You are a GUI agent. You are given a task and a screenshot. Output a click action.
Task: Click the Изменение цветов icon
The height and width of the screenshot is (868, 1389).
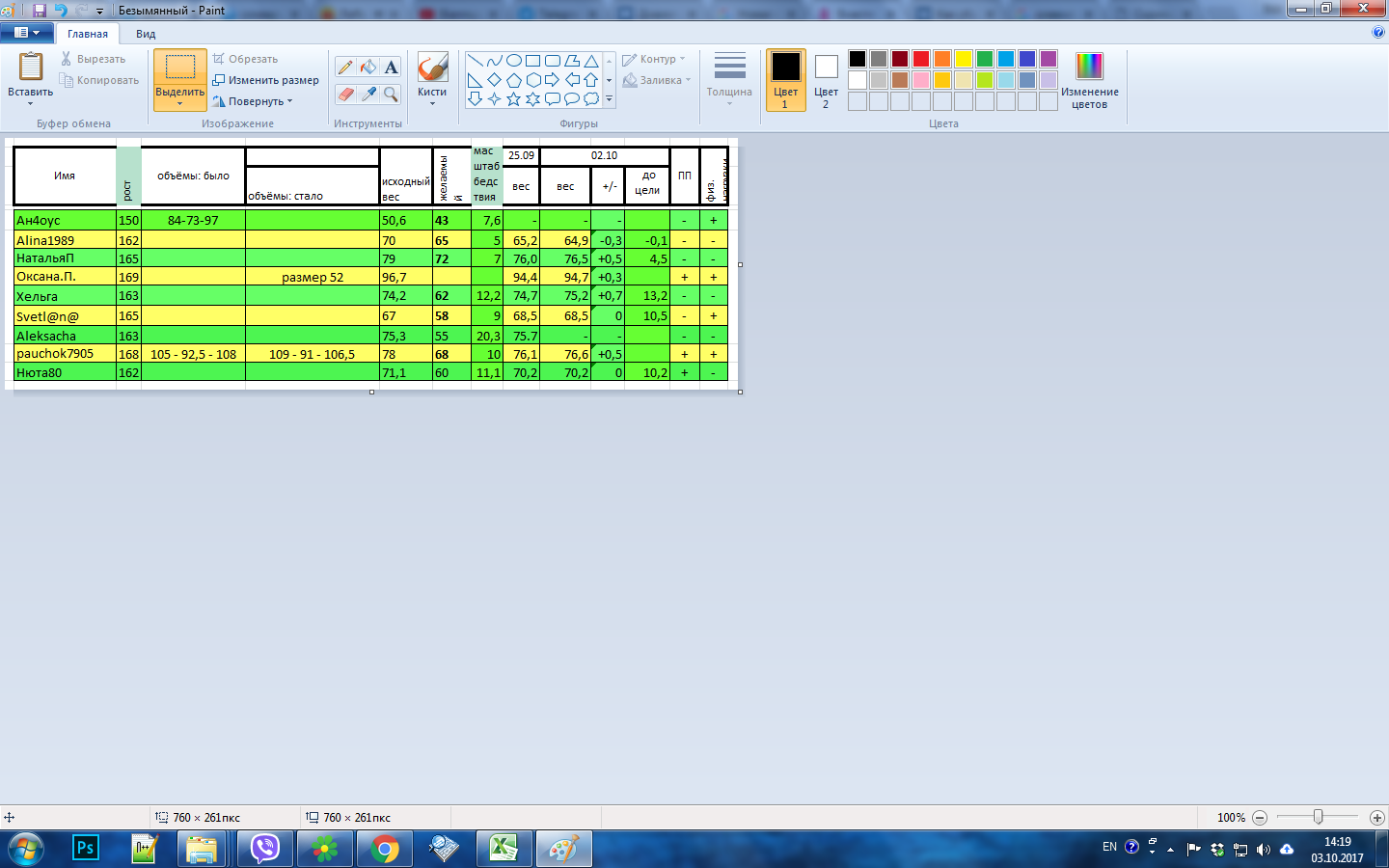point(1089,79)
